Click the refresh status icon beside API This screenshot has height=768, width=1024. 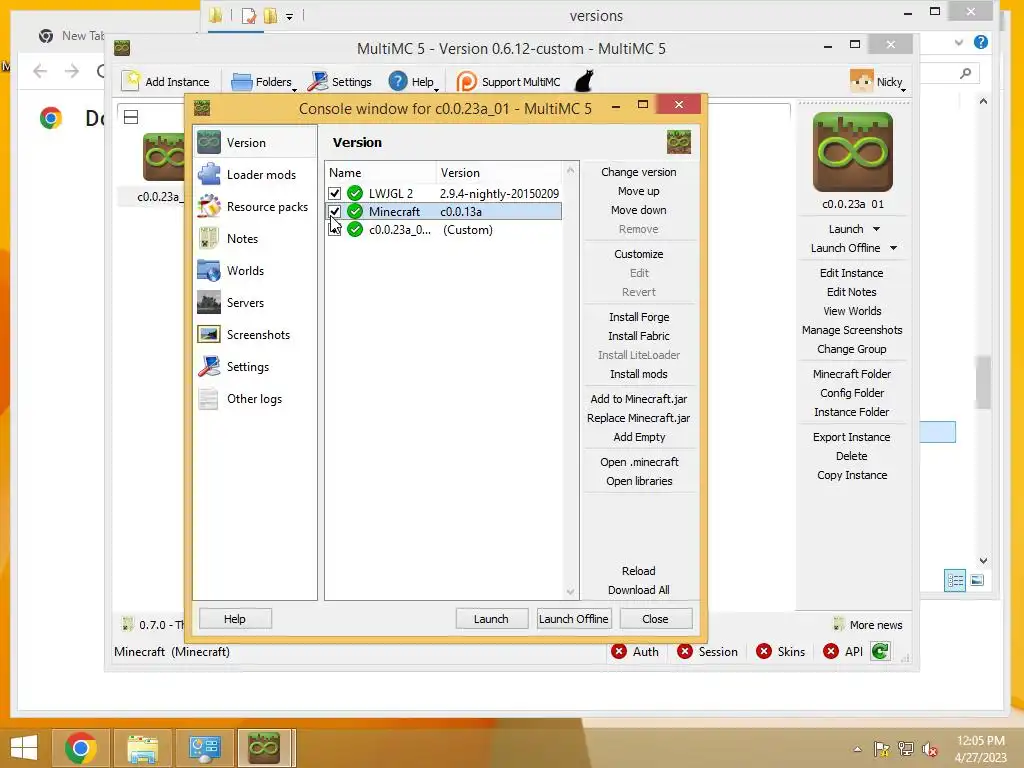pos(880,651)
